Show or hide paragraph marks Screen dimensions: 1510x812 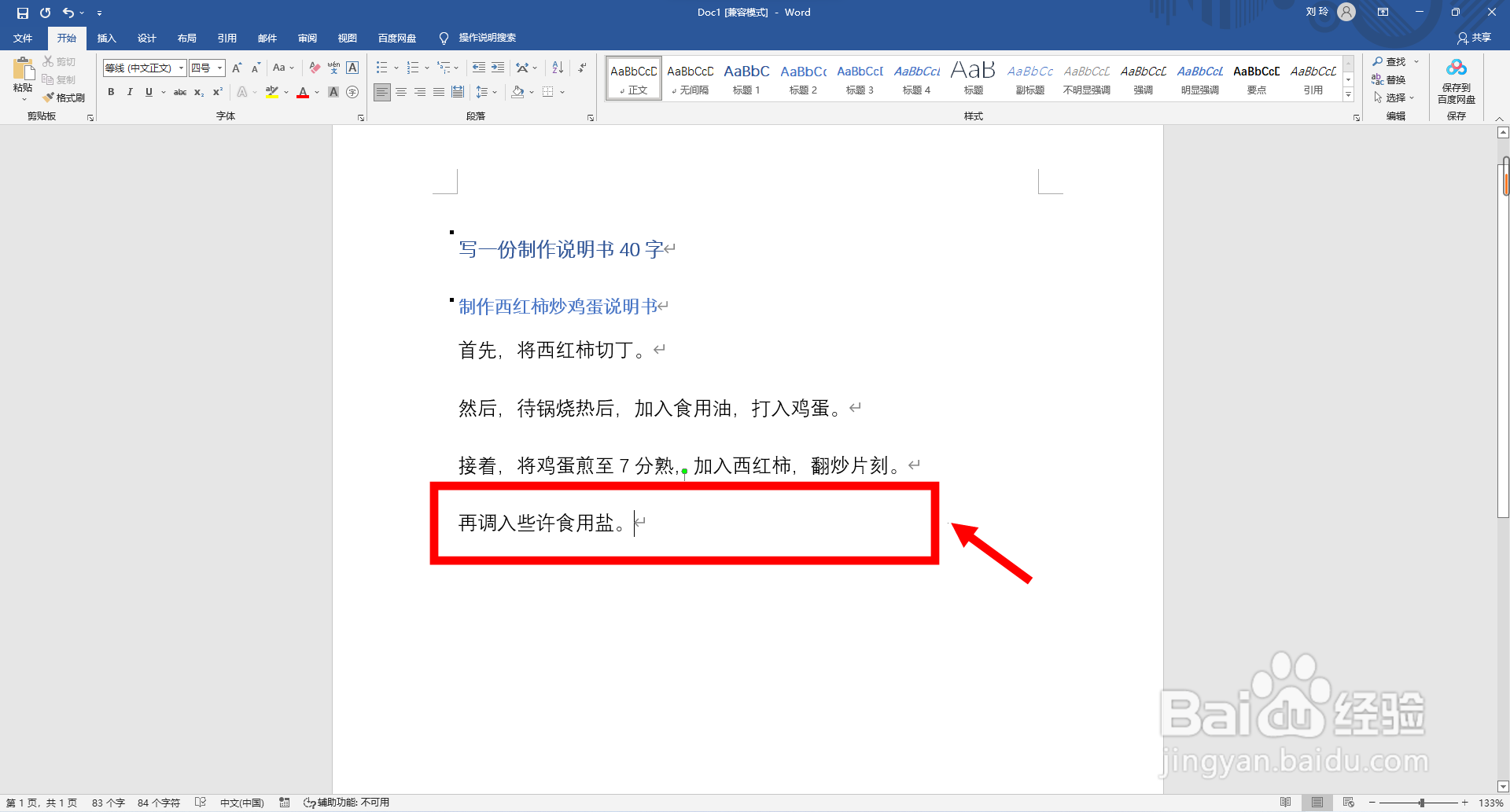click(582, 68)
